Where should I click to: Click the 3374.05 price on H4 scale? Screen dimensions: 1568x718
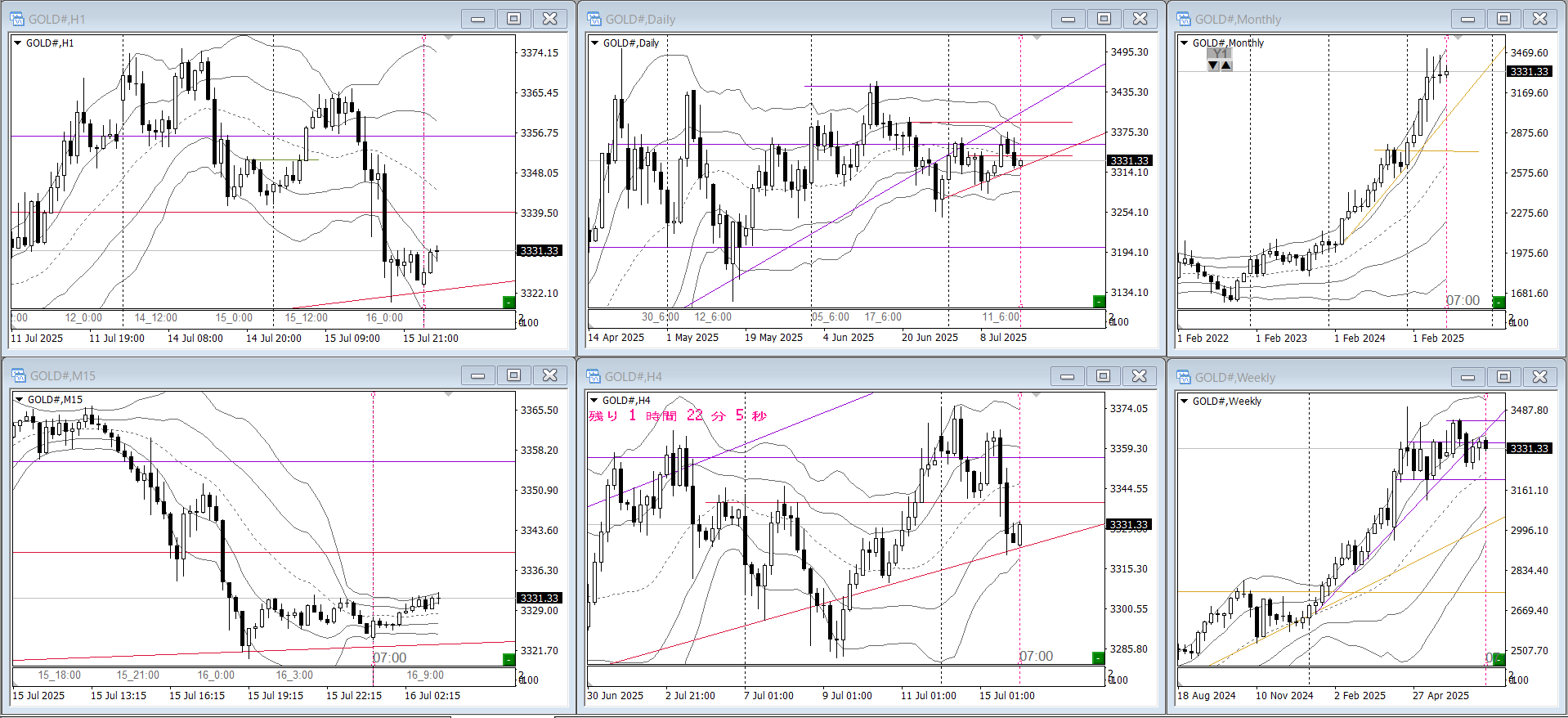tap(1129, 409)
